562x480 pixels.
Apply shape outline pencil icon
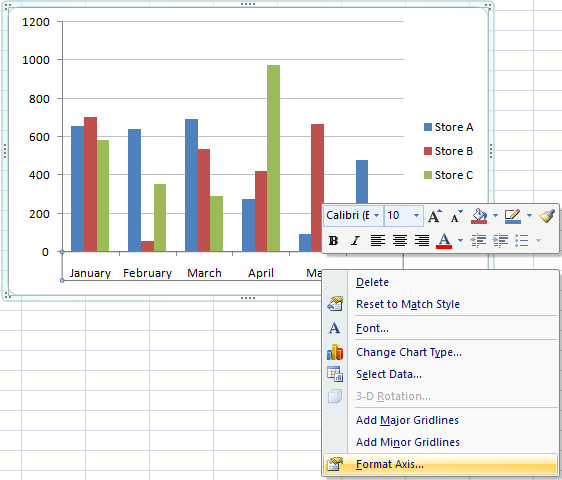pyautogui.click(x=513, y=216)
